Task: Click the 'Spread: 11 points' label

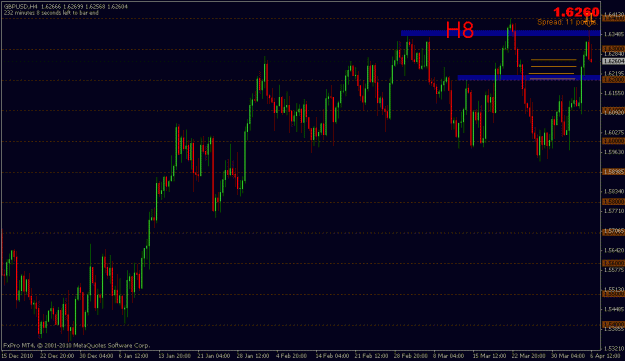Action: tap(567, 22)
